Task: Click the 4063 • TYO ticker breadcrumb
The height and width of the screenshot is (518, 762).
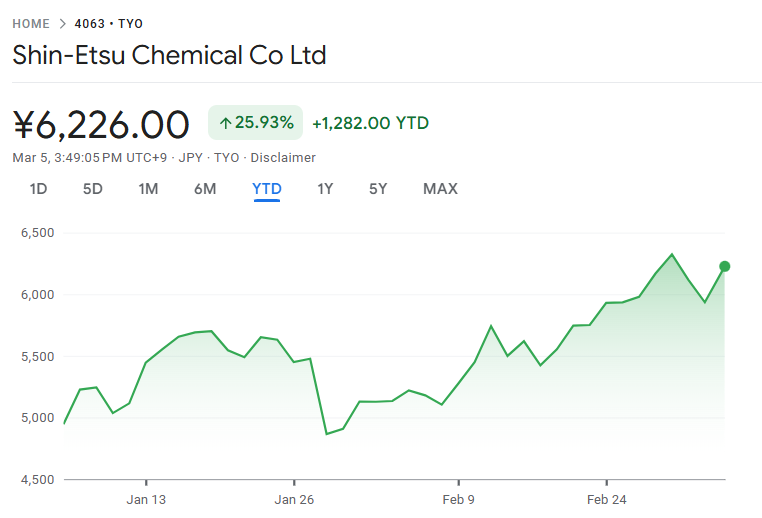Action: (108, 24)
